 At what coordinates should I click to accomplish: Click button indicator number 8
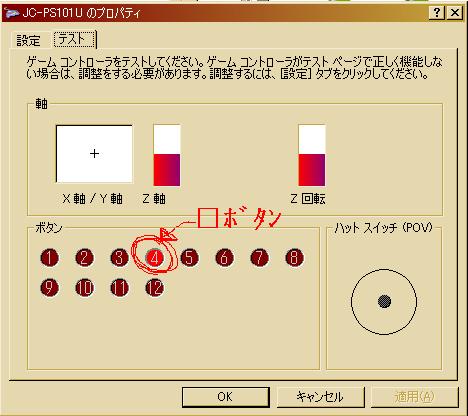tap(294, 258)
